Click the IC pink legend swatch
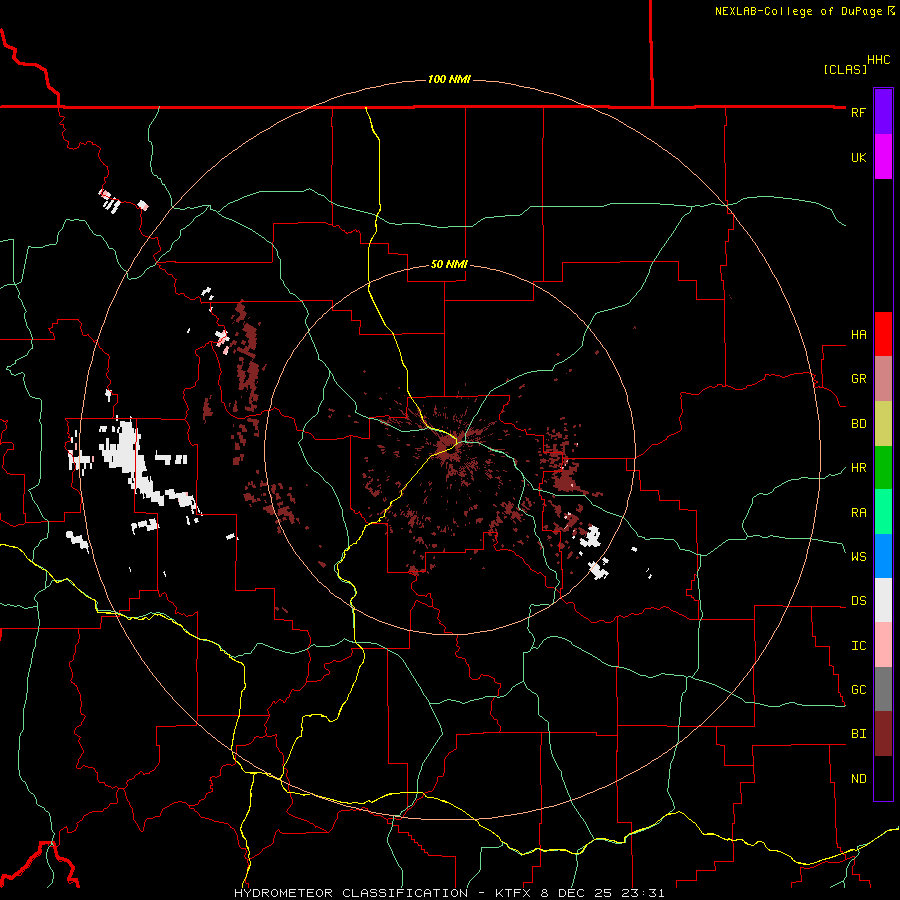 tap(883, 645)
